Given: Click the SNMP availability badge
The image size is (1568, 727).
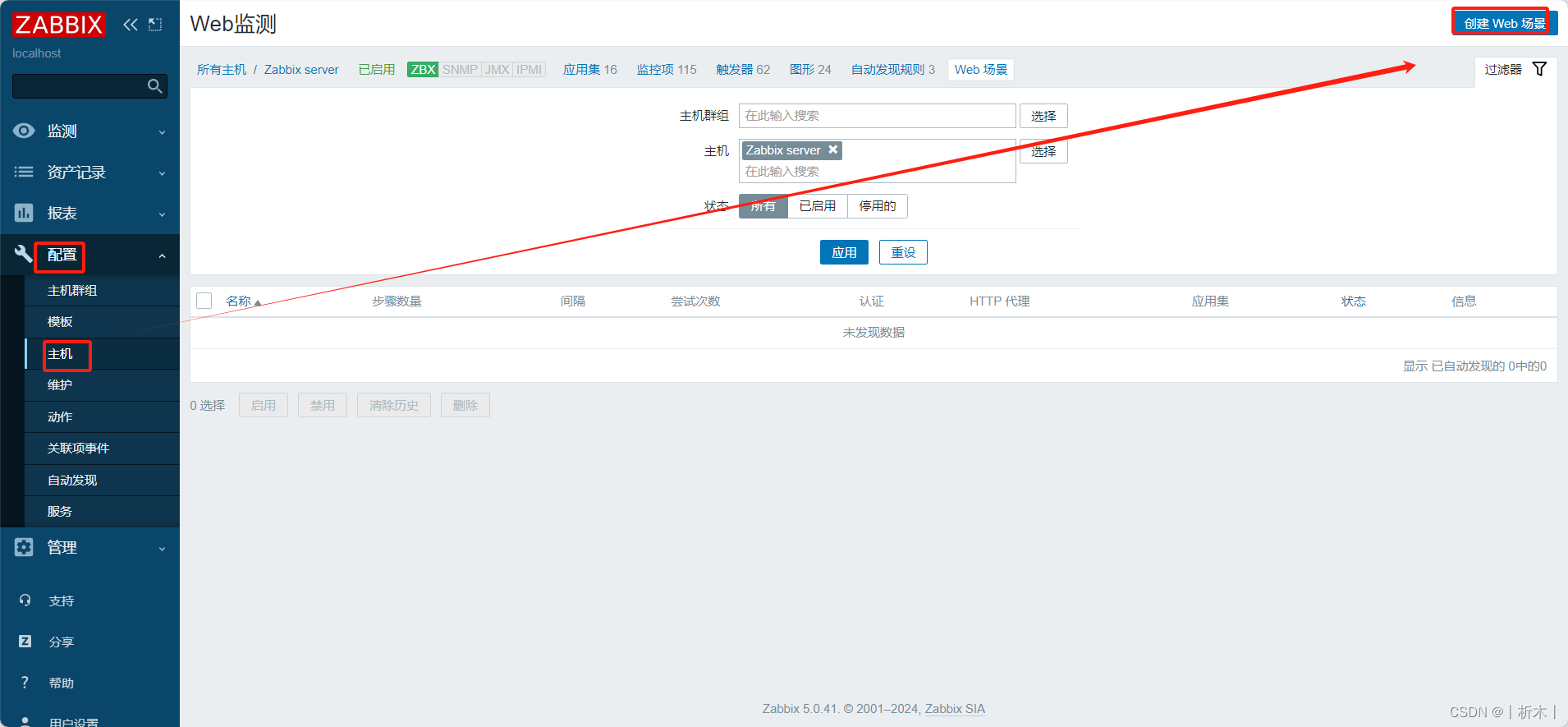Looking at the screenshot, I should point(460,70).
